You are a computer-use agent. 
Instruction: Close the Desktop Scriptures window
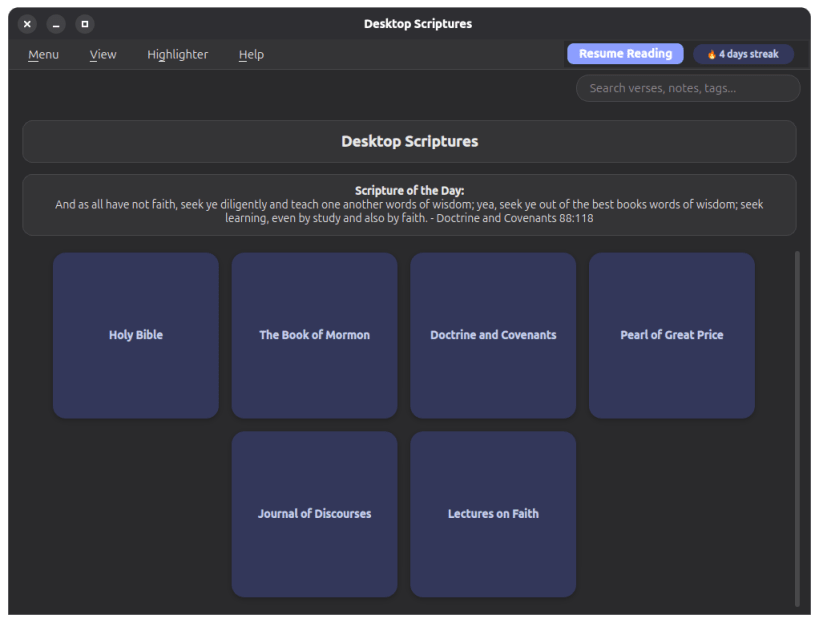27,24
